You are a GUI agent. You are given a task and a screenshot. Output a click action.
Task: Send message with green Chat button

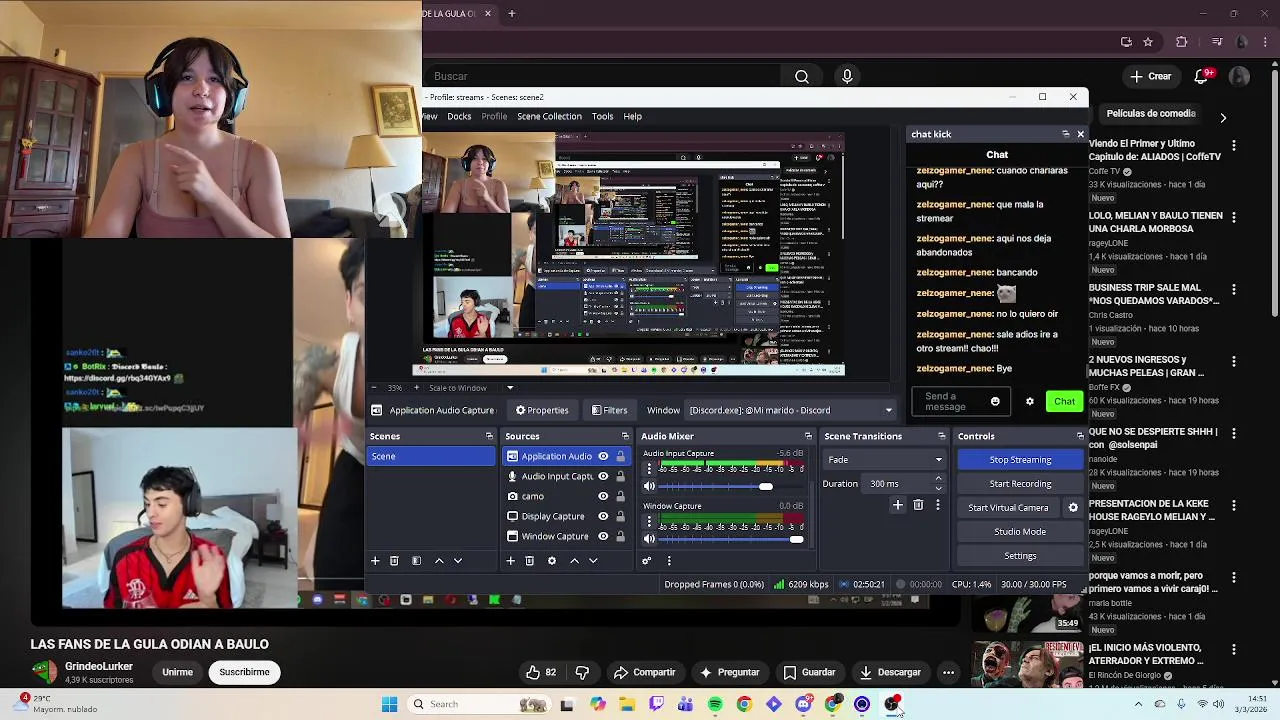click(x=1064, y=402)
